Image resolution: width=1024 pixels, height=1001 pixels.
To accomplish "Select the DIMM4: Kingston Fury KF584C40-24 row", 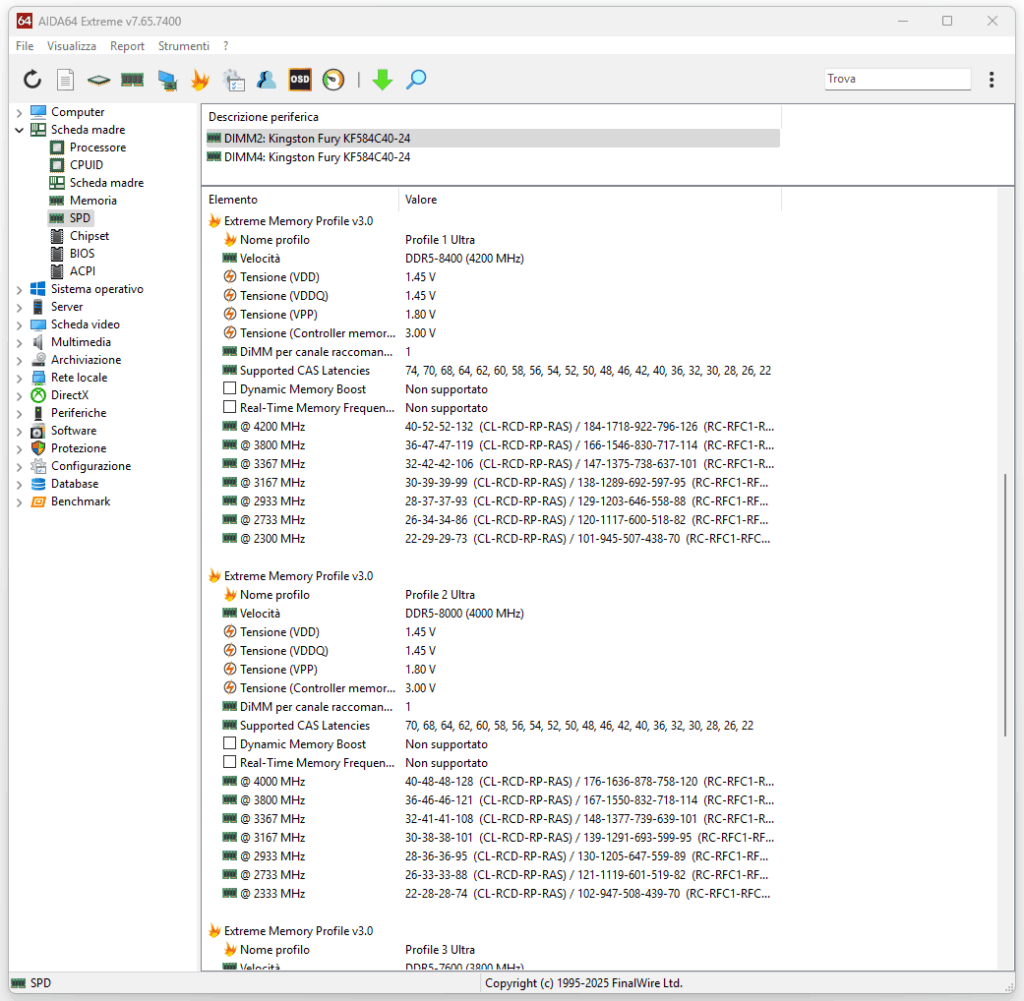I will click(492, 157).
